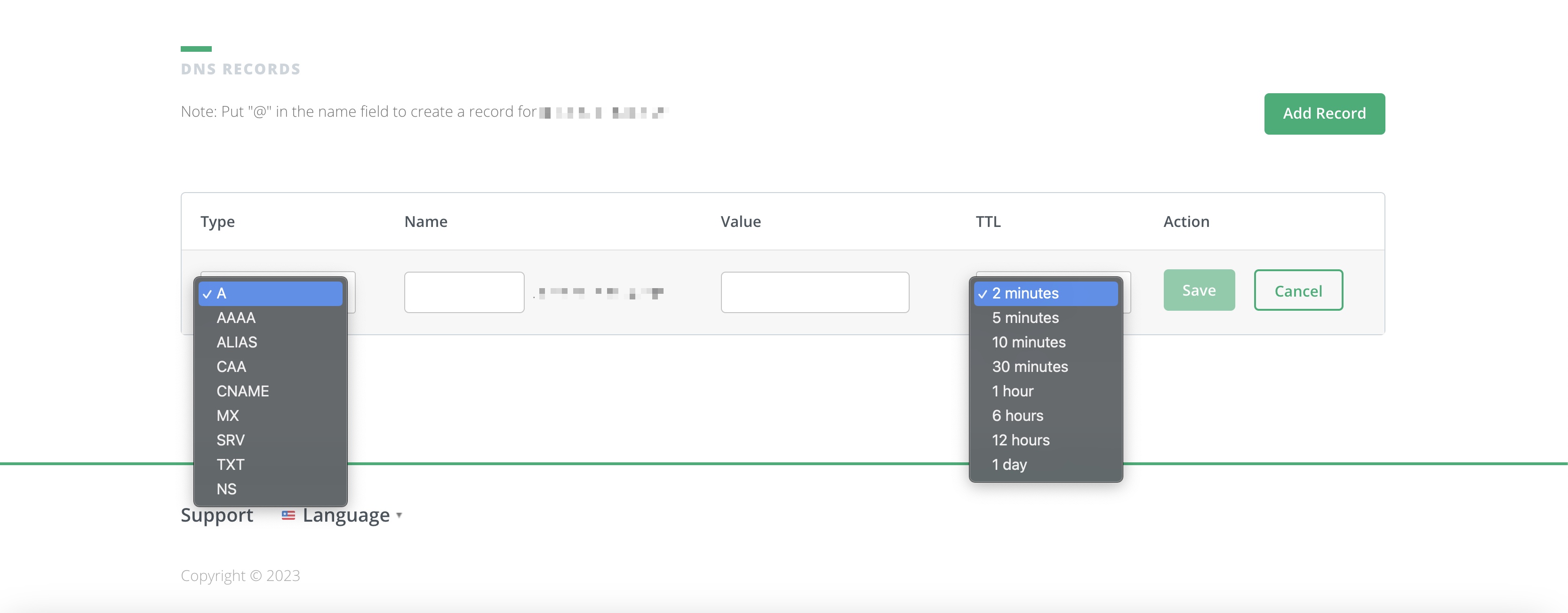This screenshot has height=613, width=1568.
Task: Focus the record Value input field
Action: tap(815, 292)
